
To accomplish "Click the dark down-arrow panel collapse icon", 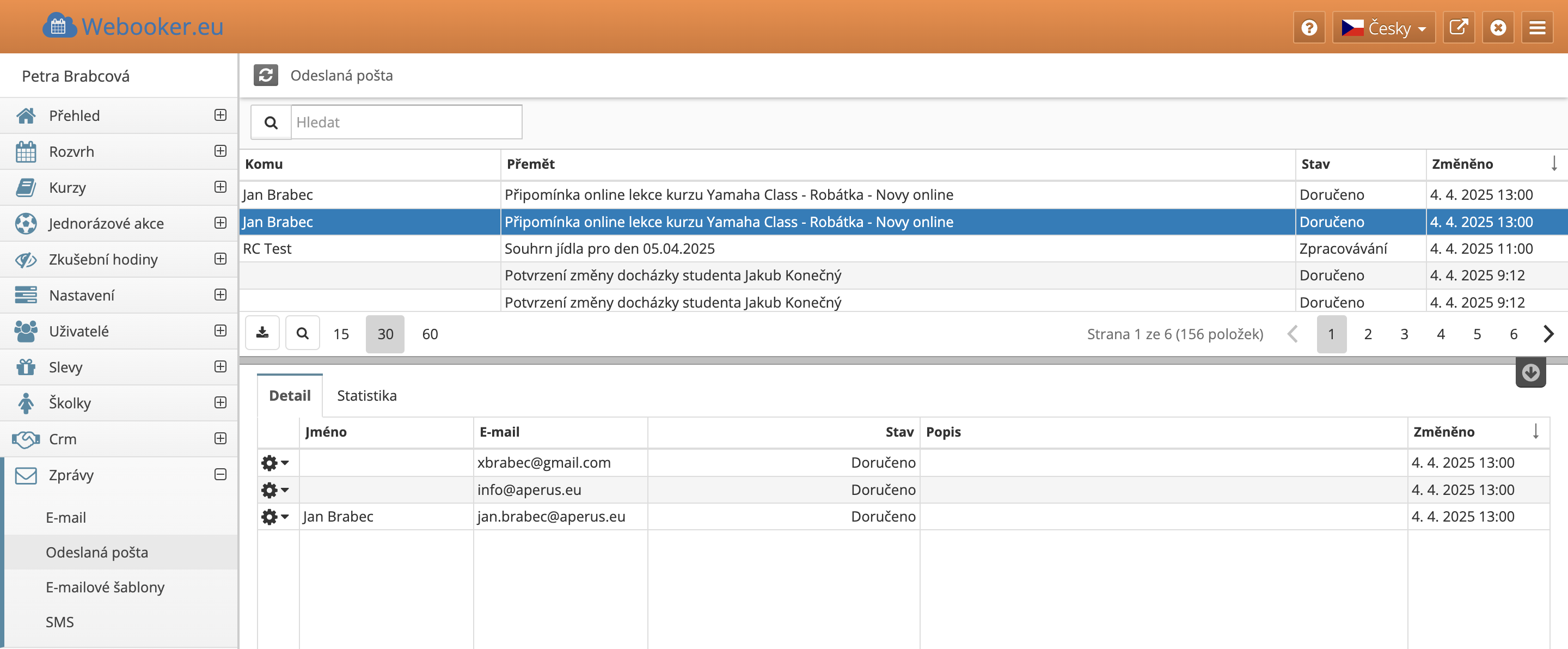I will coord(1530,372).
